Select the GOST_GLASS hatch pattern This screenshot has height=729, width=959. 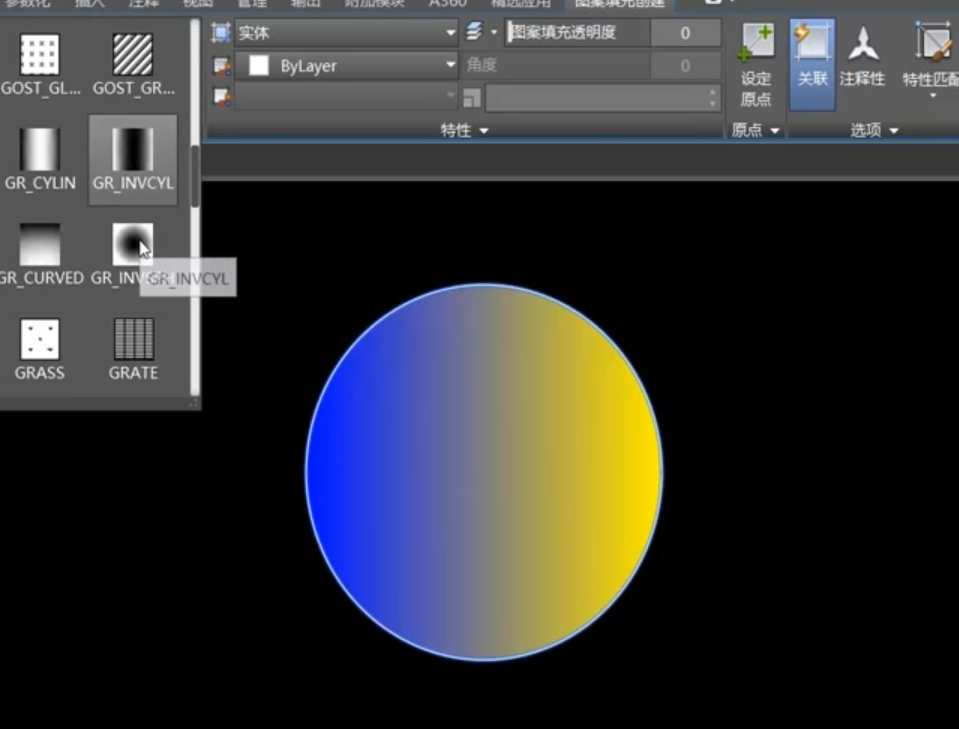pyautogui.click(x=40, y=56)
